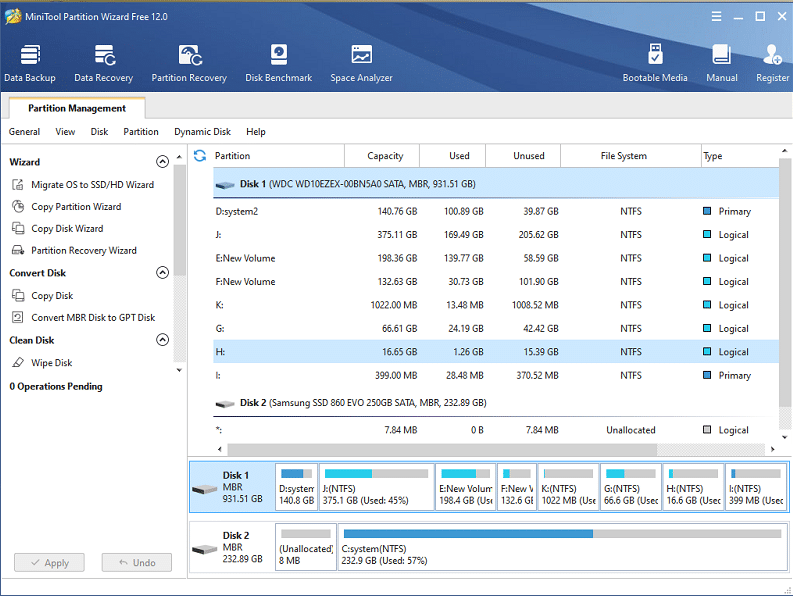
Task: Select the D:system2 partition row
Action: tap(496, 211)
